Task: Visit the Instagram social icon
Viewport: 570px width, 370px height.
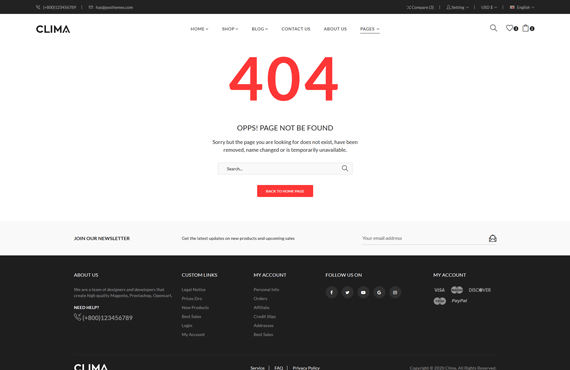Action: point(395,292)
